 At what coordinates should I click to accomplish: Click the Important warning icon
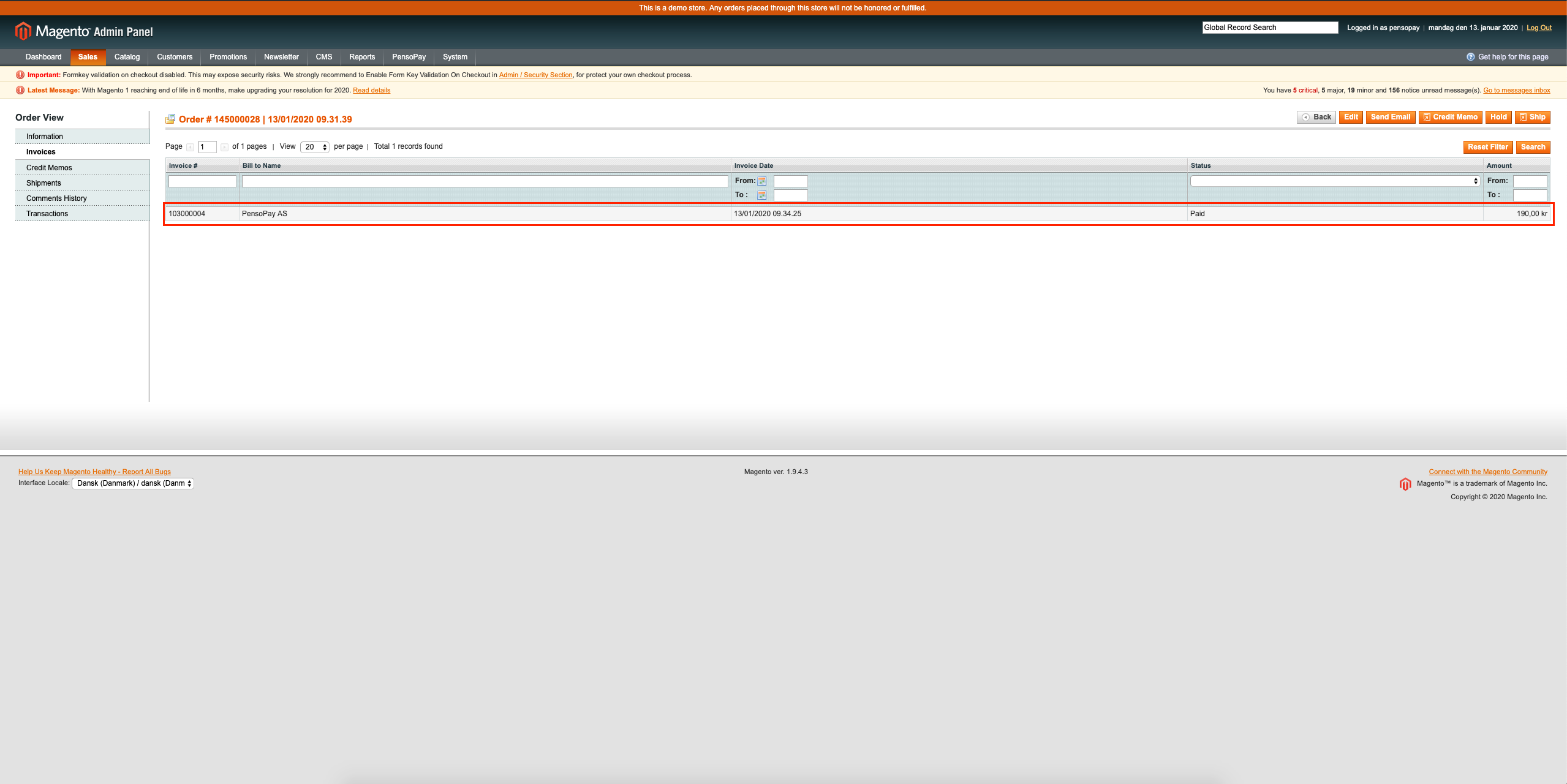[x=20, y=75]
